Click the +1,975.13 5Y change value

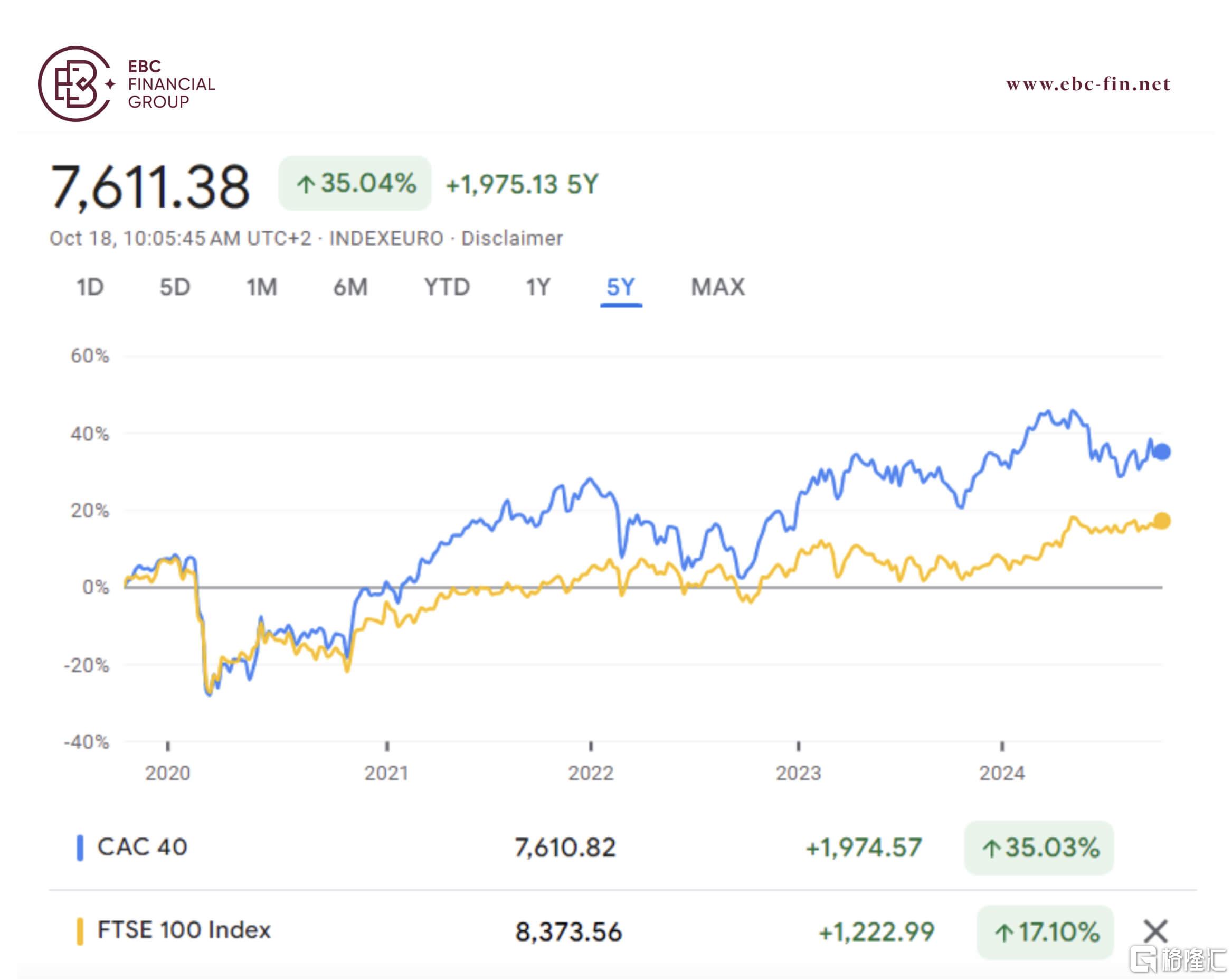click(522, 185)
